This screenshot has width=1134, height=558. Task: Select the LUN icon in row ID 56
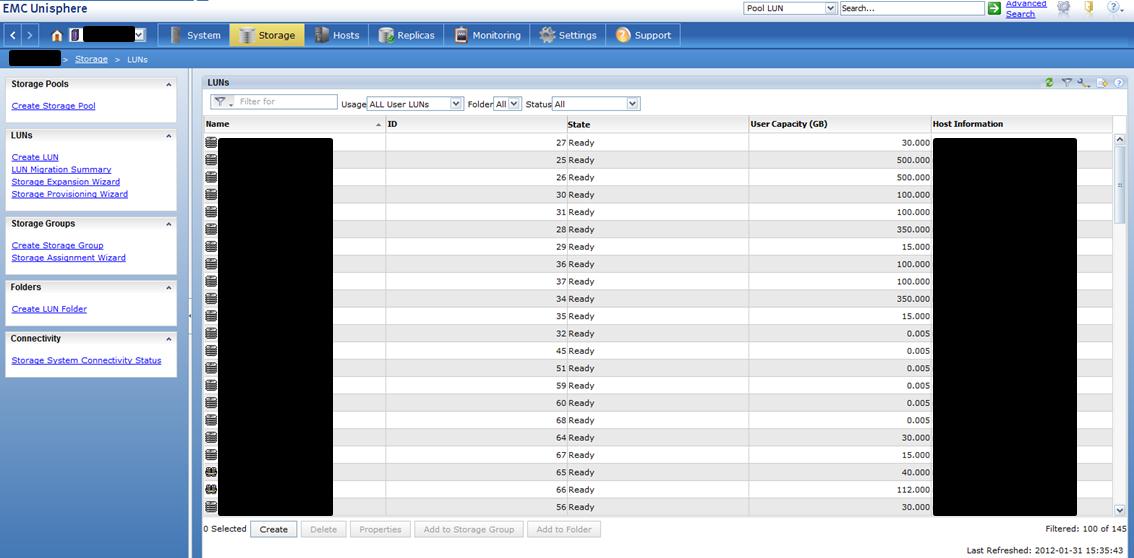point(211,507)
